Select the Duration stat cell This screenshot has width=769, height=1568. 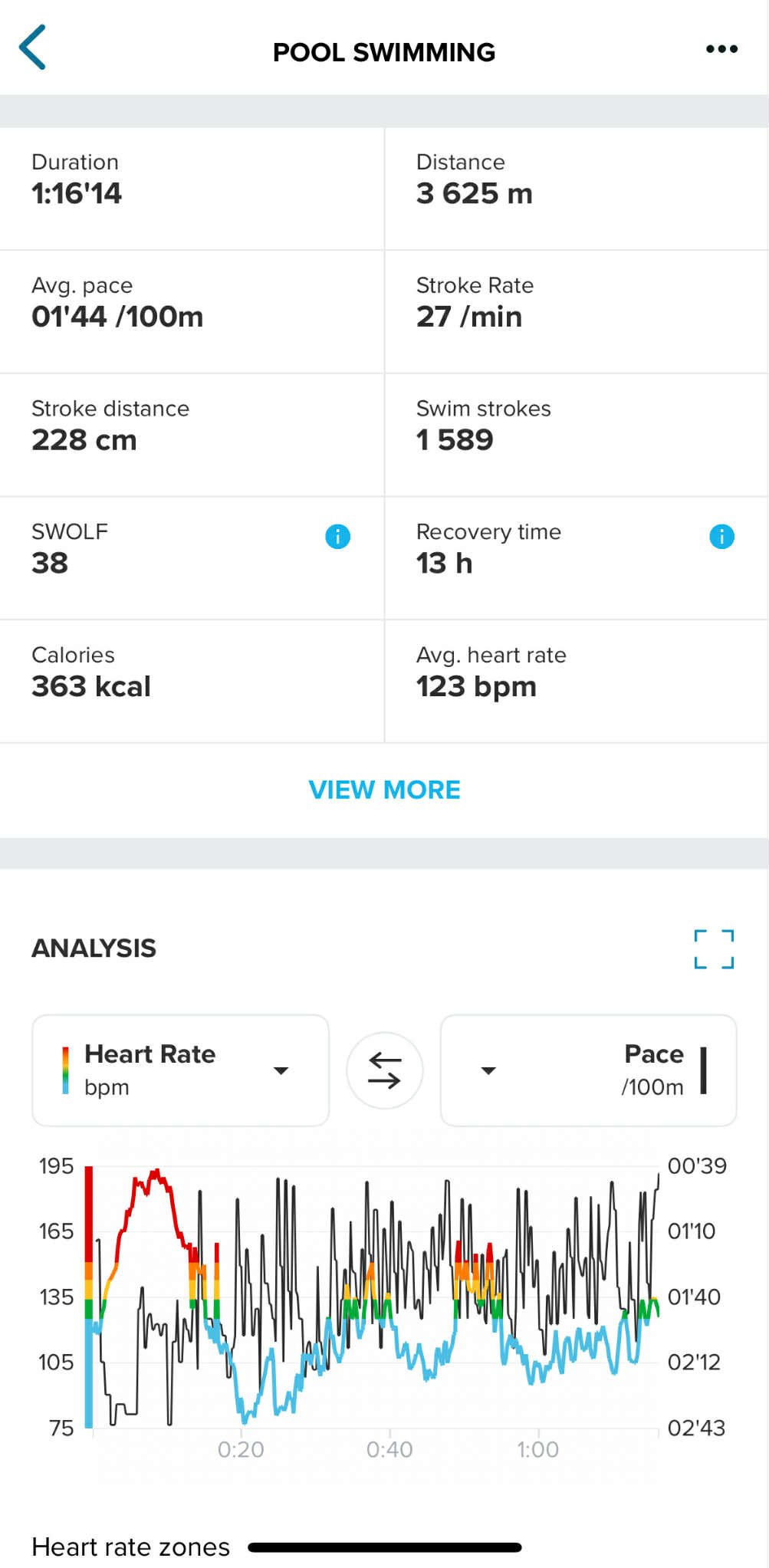[192, 189]
